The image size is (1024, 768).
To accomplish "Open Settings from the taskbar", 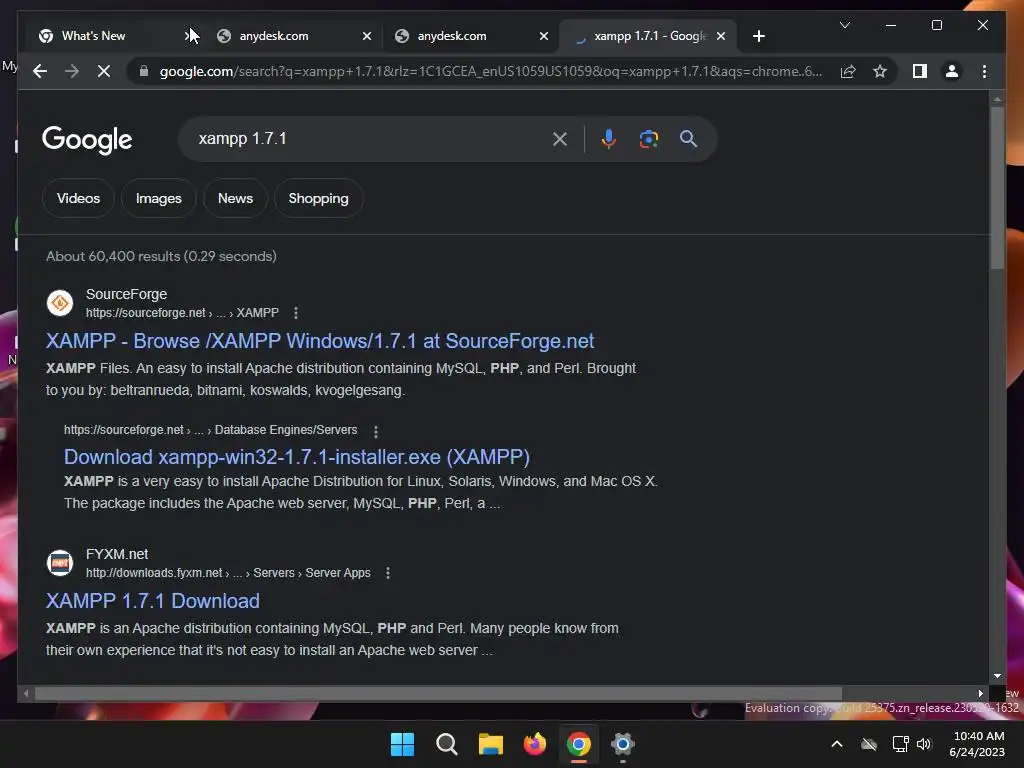I will pyautogui.click(x=623, y=744).
